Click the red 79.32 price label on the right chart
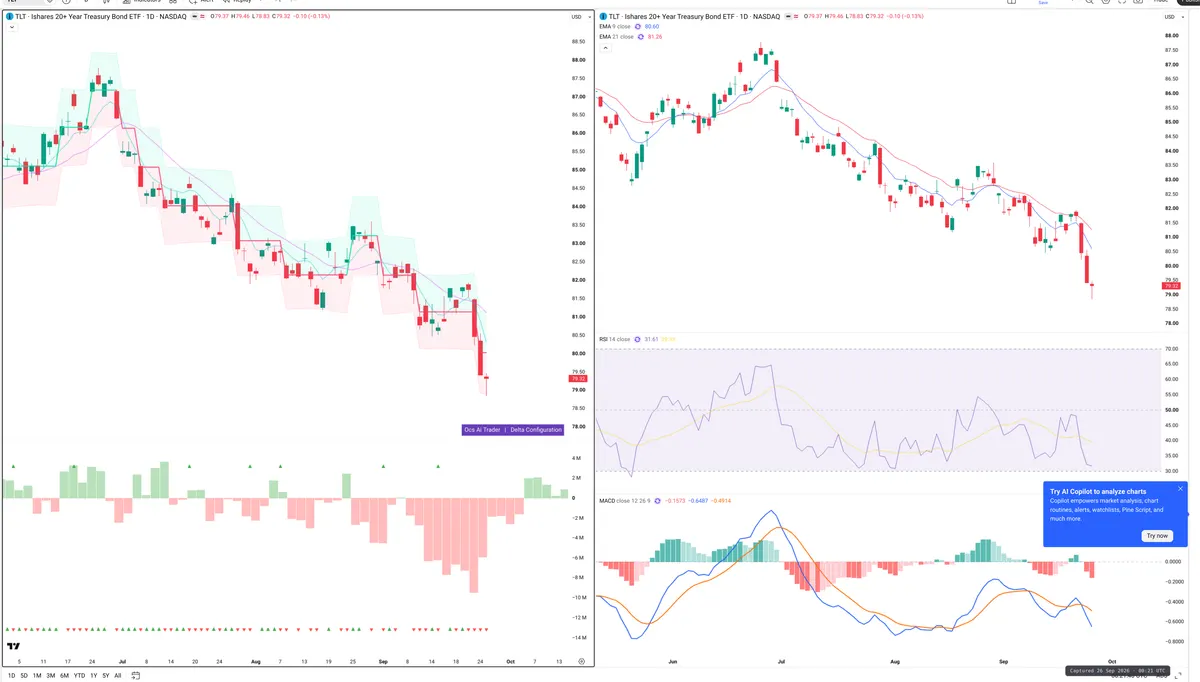 [x=1172, y=287]
